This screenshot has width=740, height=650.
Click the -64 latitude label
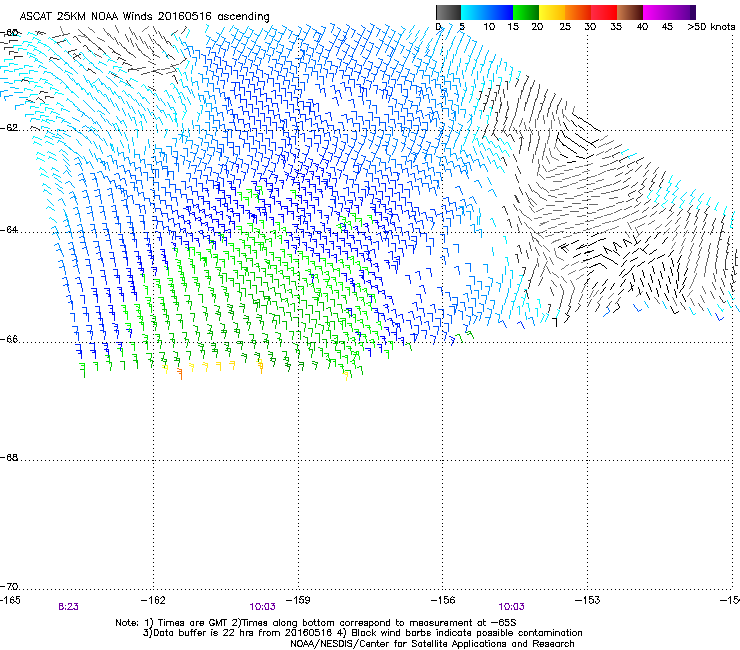pyautogui.click(x=9, y=230)
